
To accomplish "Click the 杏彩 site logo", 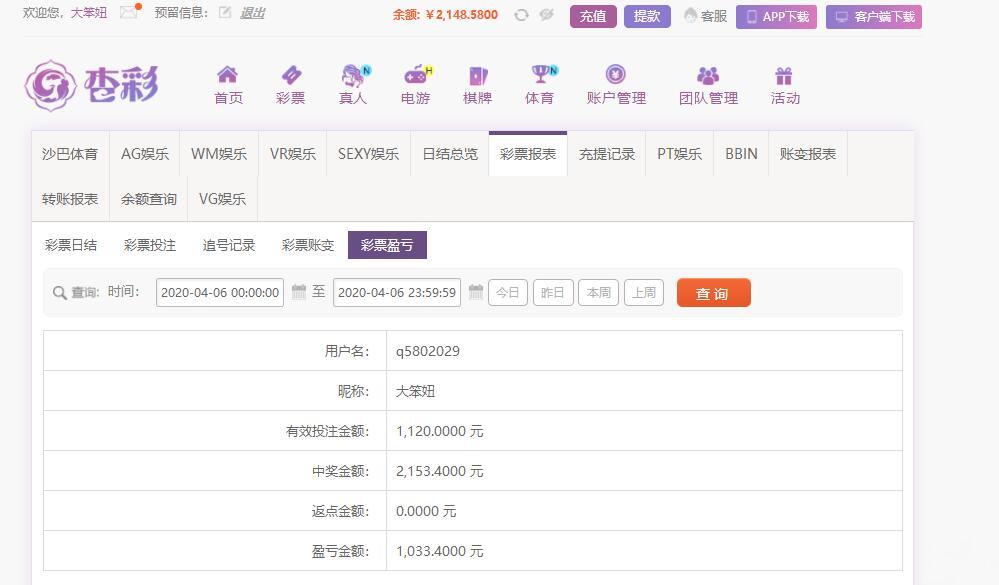I will [91, 85].
